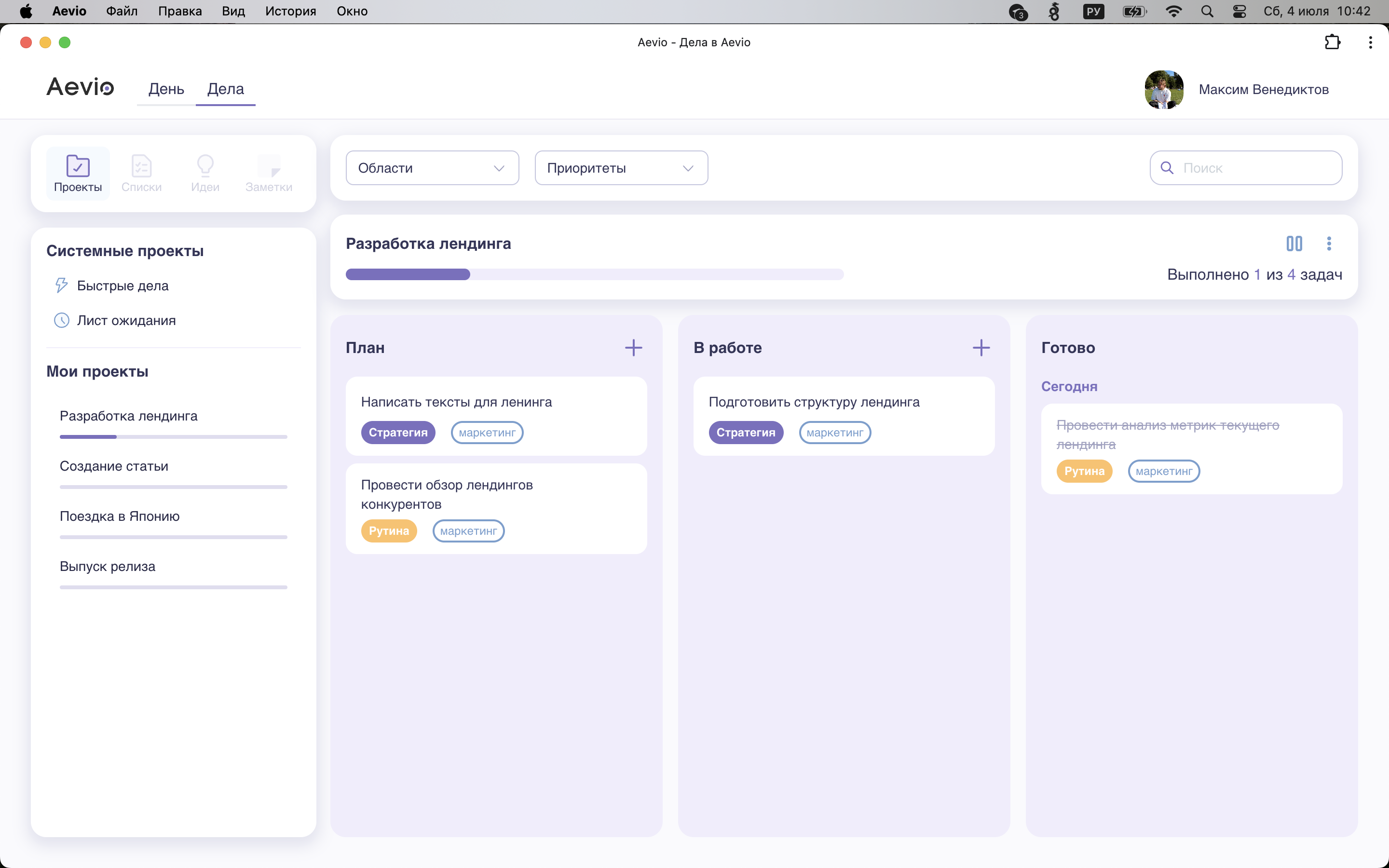This screenshot has height=868, width=1389.
Task: Click маркетинг tag on Провести обзор card
Action: click(468, 531)
